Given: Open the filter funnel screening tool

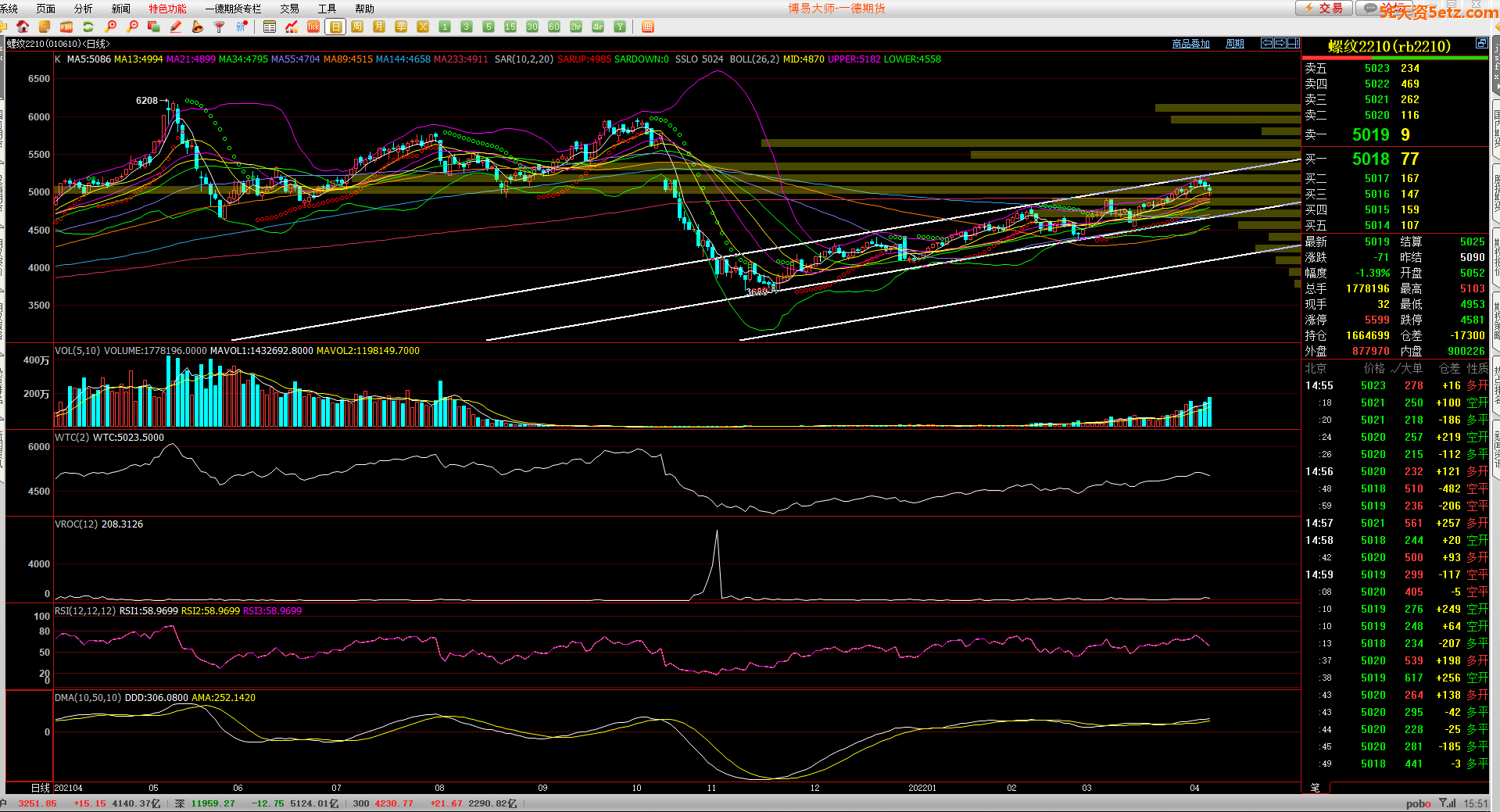Looking at the screenshot, I should [220, 27].
